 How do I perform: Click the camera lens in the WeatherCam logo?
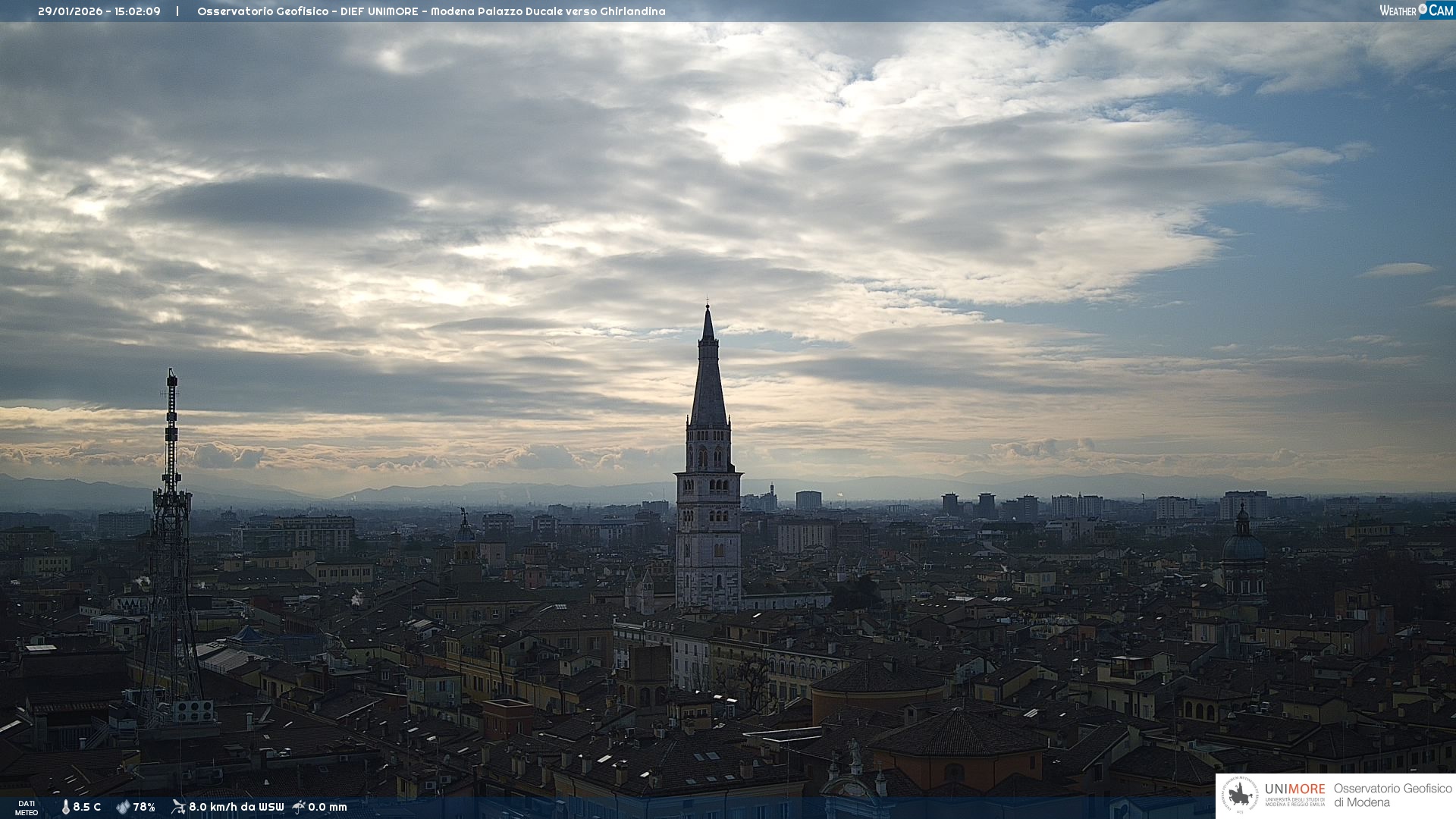pyautogui.click(x=1423, y=9)
